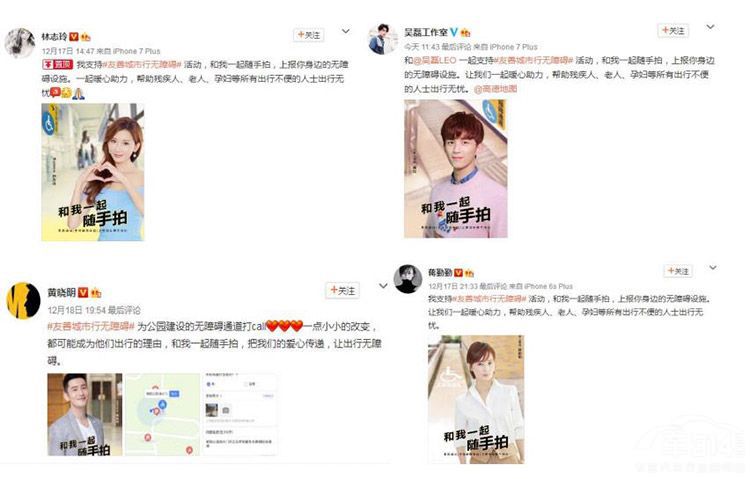
Task: Follow 林志玲 with the +关注 button
Action: [x=309, y=35]
